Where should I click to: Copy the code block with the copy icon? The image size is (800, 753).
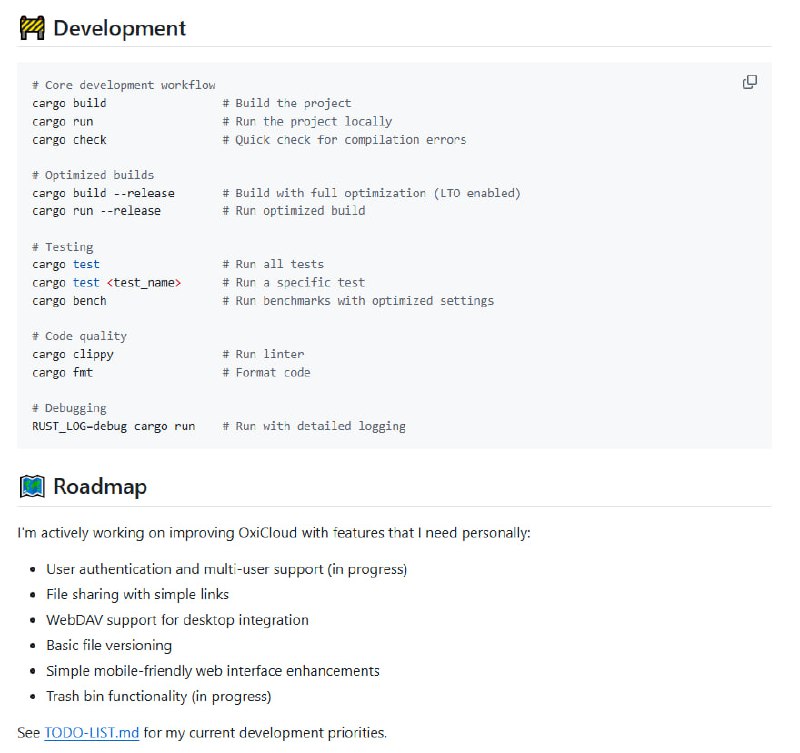(749, 82)
